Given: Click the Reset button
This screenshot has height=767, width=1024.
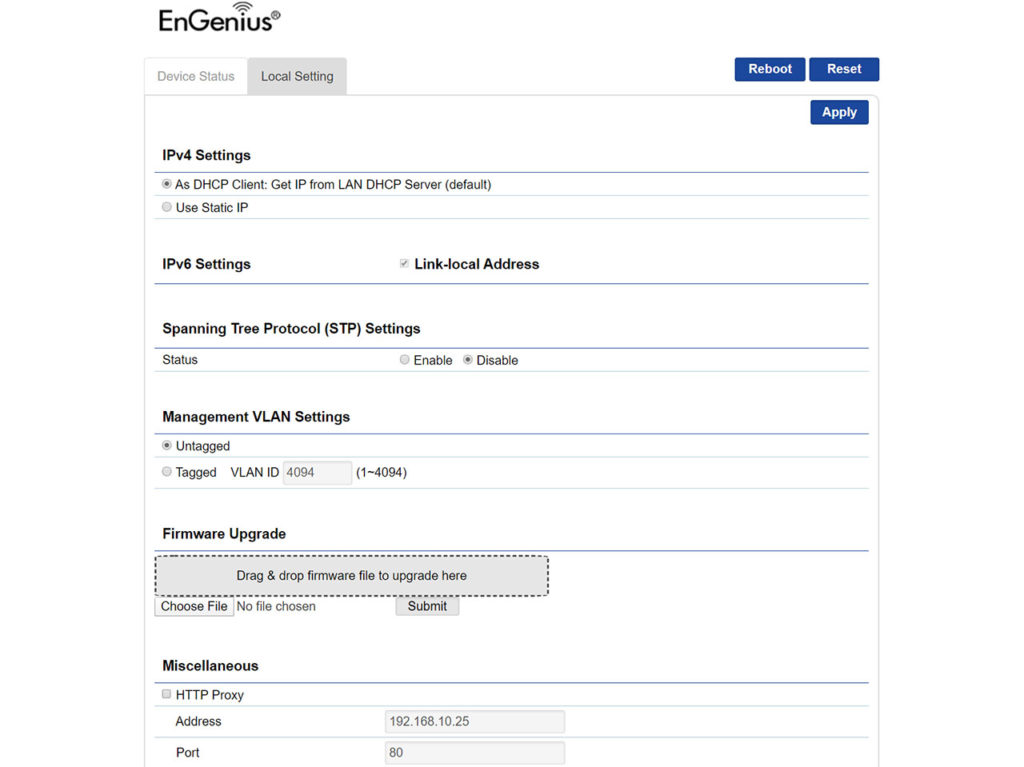Looking at the screenshot, I should (x=843, y=68).
